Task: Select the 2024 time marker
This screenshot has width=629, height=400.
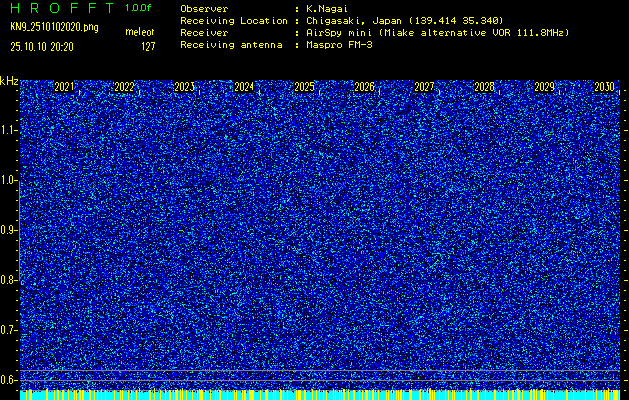Action: [244, 87]
